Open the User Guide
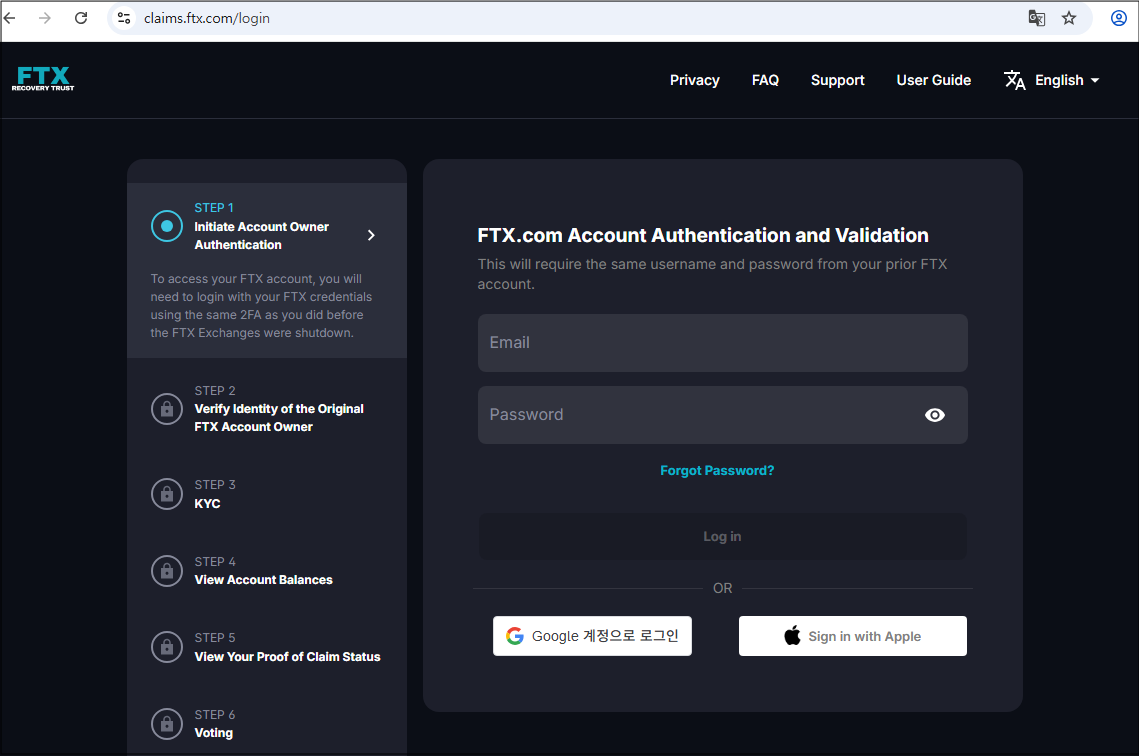Viewport: 1139px width, 756px height. point(933,80)
